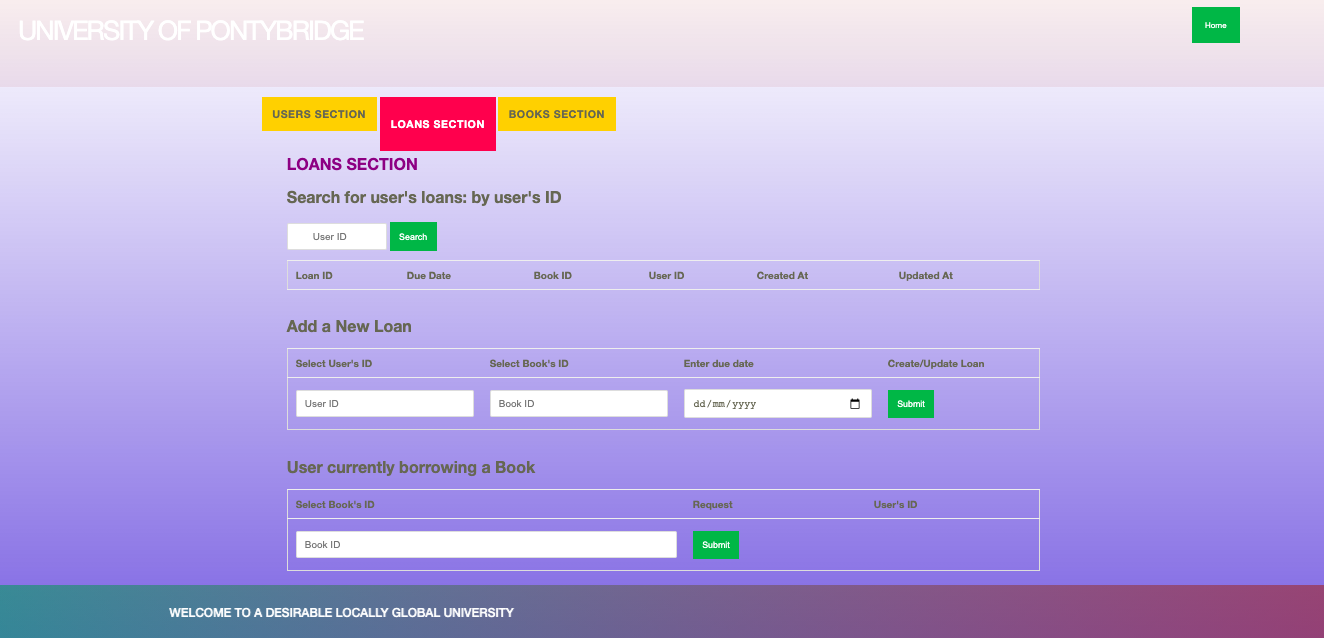
Task: Click the Book ID field under Add a New Loan
Action: 578,403
